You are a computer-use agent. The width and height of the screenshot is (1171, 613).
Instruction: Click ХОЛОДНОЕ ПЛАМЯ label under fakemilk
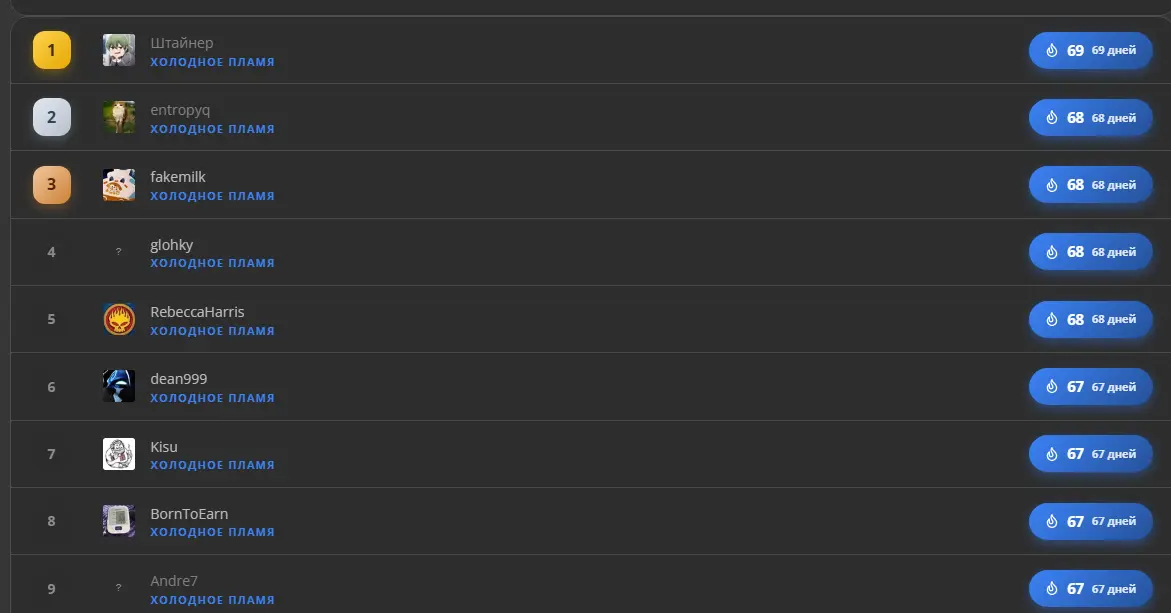(x=212, y=196)
